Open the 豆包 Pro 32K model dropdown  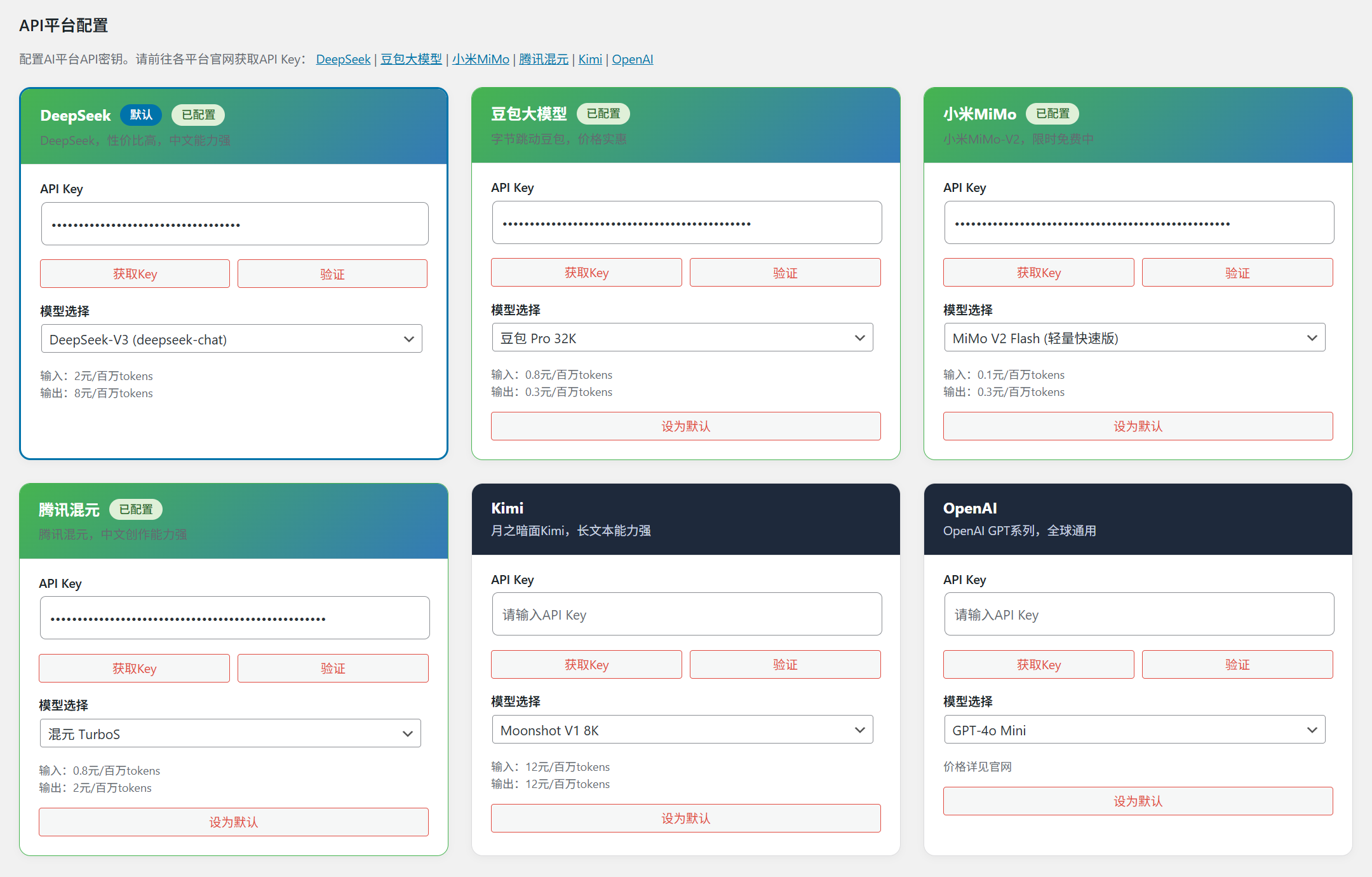tap(683, 338)
